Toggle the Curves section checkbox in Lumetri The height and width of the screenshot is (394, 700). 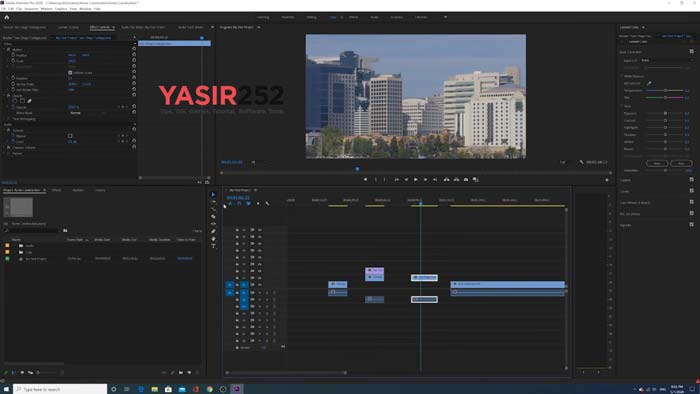pyautogui.click(x=692, y=191)
